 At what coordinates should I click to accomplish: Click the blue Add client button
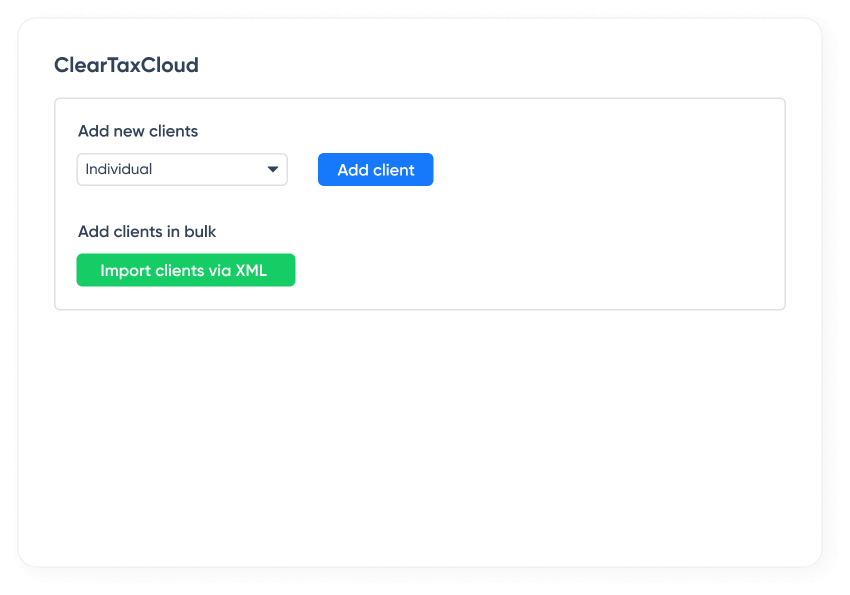(376, 170)
